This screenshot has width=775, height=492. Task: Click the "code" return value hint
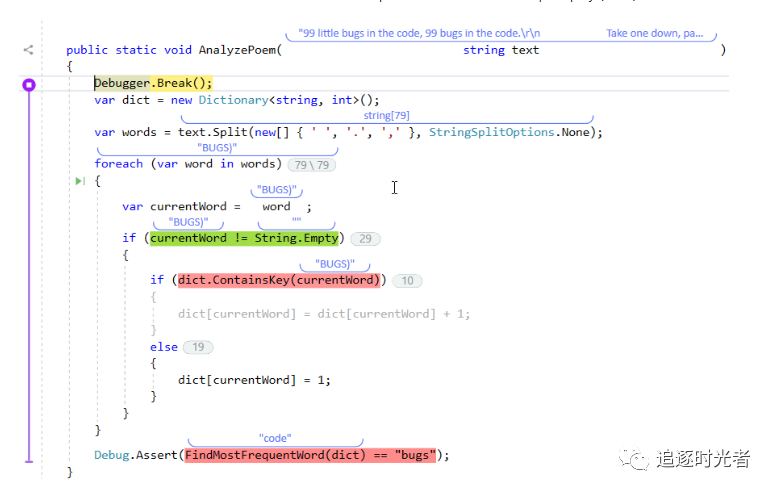tap(275, 438)
